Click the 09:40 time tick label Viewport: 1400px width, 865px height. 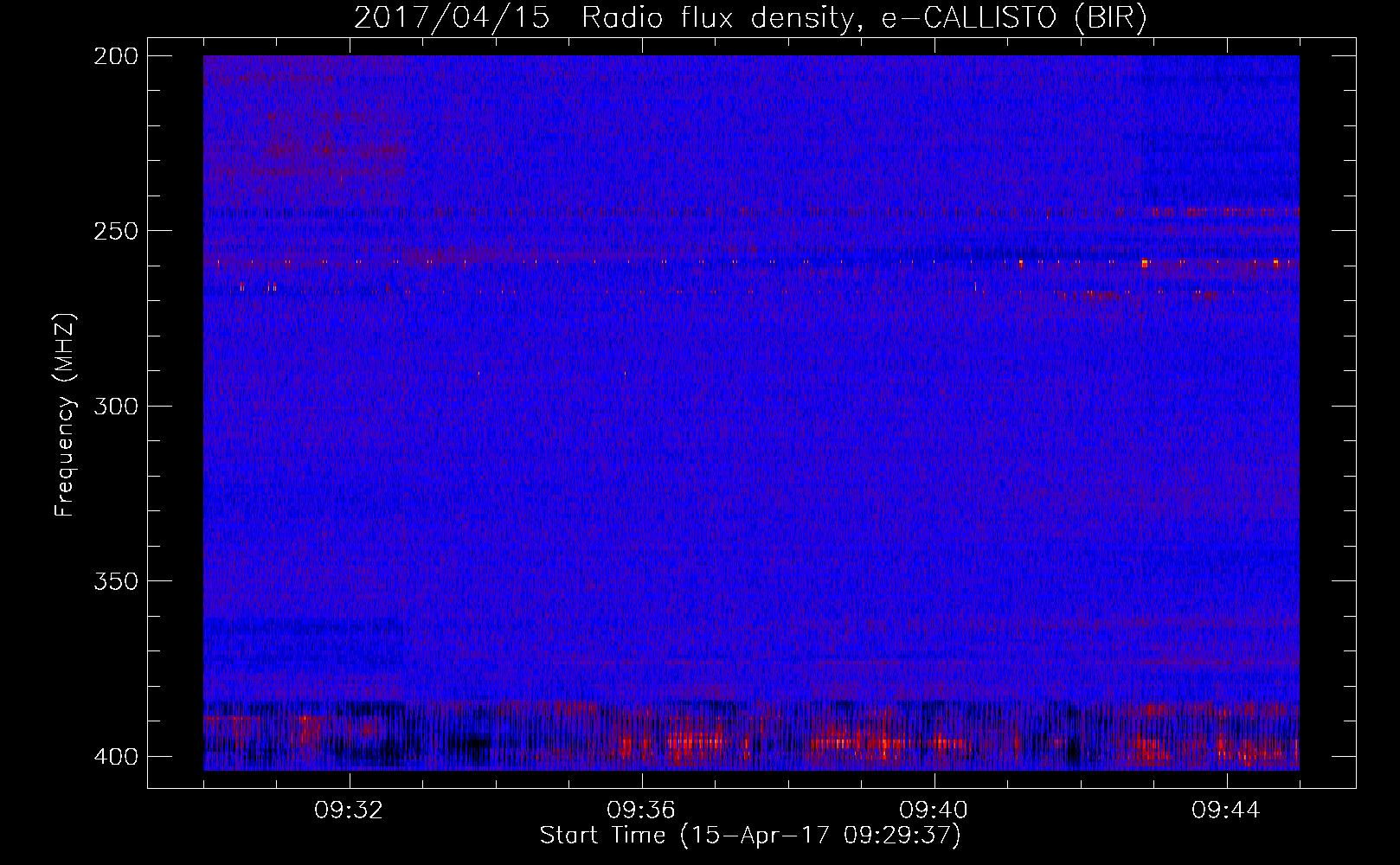(933, 811)
